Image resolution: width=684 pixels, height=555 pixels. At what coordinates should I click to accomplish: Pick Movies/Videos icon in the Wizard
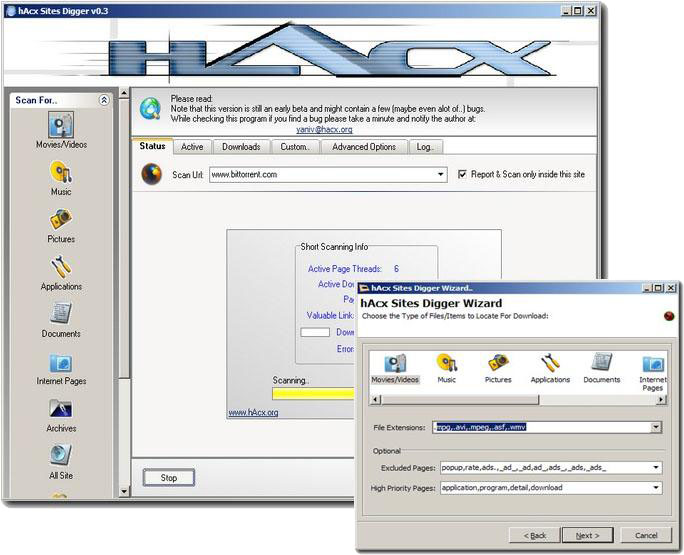pos(395,368)
